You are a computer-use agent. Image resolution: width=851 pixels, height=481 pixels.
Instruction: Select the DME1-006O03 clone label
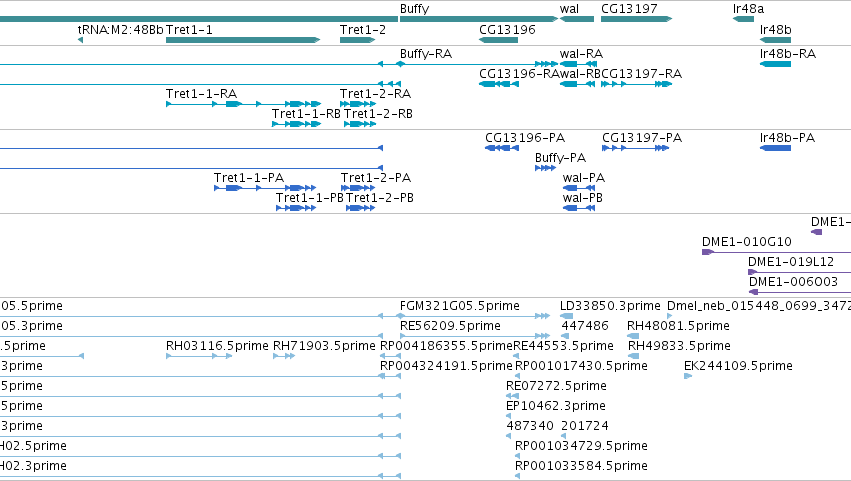(793, 282)
